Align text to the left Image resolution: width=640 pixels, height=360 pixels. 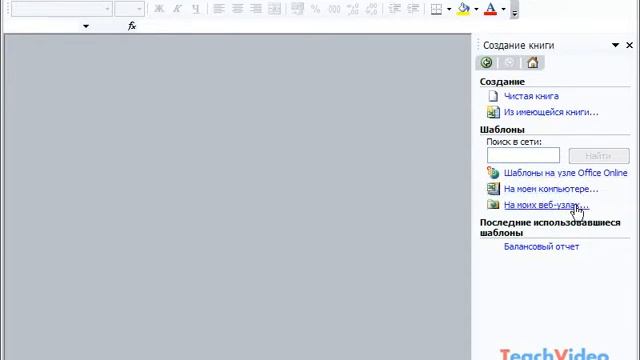(219, 9)
